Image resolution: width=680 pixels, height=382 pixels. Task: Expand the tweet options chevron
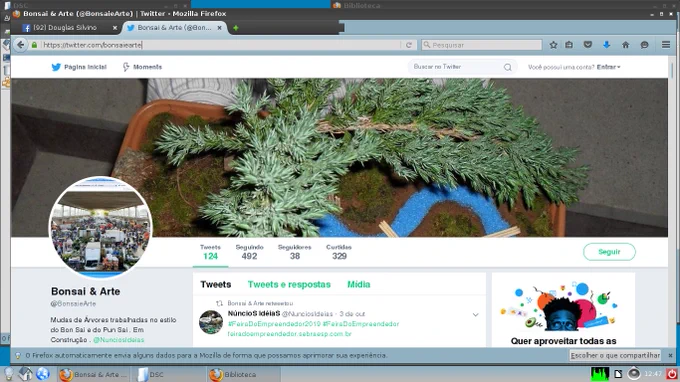pos(475,315)
